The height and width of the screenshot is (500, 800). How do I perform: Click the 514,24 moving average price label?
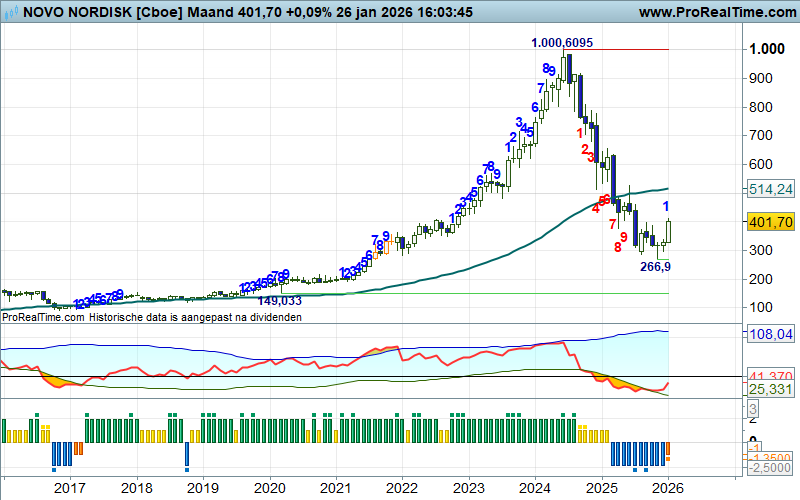click(x=770, y=189)
